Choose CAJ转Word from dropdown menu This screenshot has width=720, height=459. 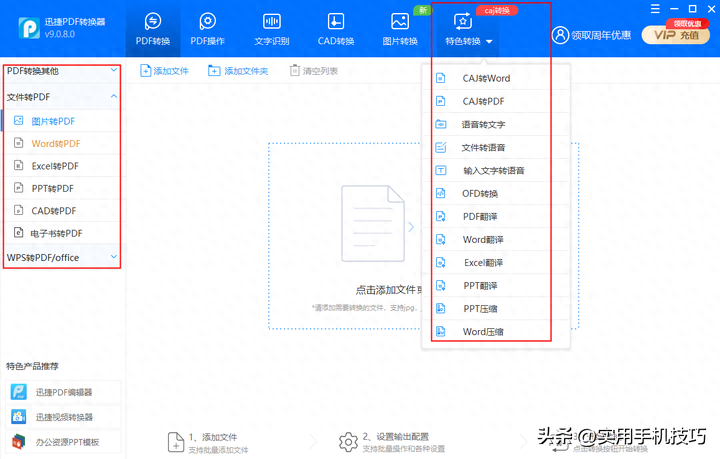(x=495, y=78)
